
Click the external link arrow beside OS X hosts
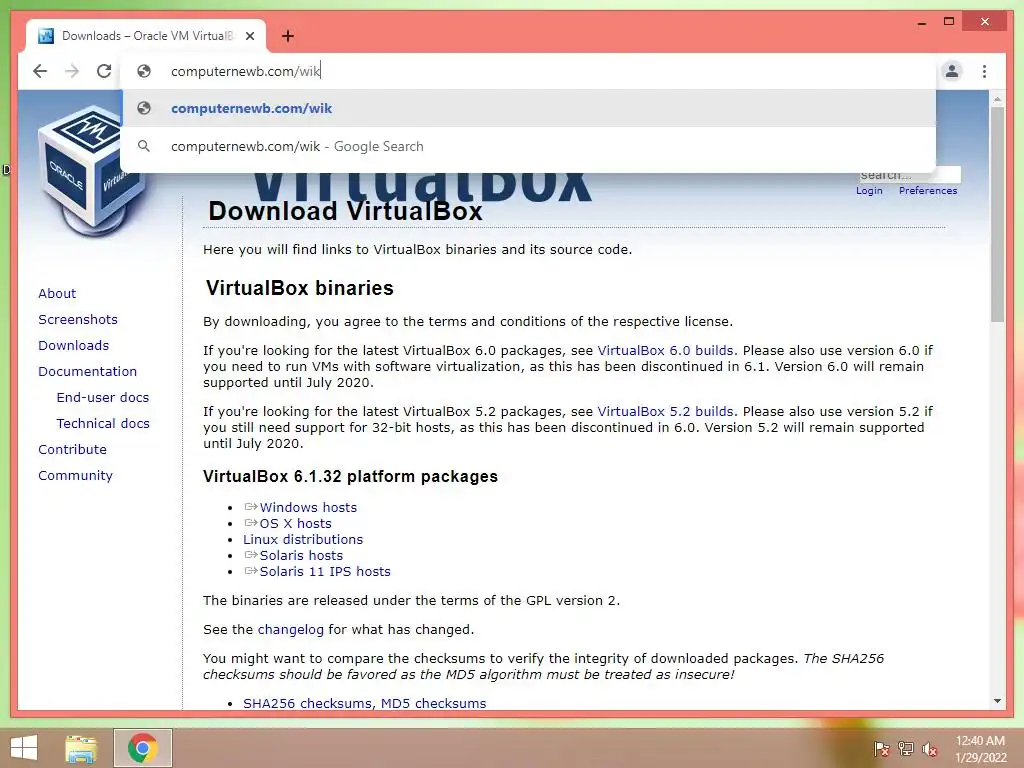point(251,522)
